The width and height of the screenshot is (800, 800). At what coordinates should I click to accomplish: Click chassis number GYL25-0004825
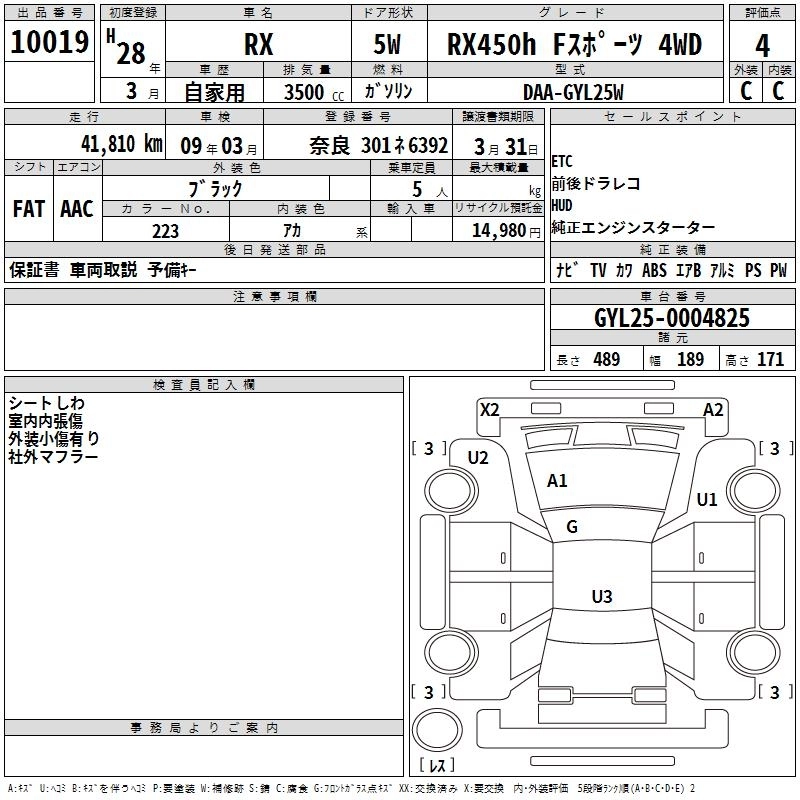[x=671, y=318]
